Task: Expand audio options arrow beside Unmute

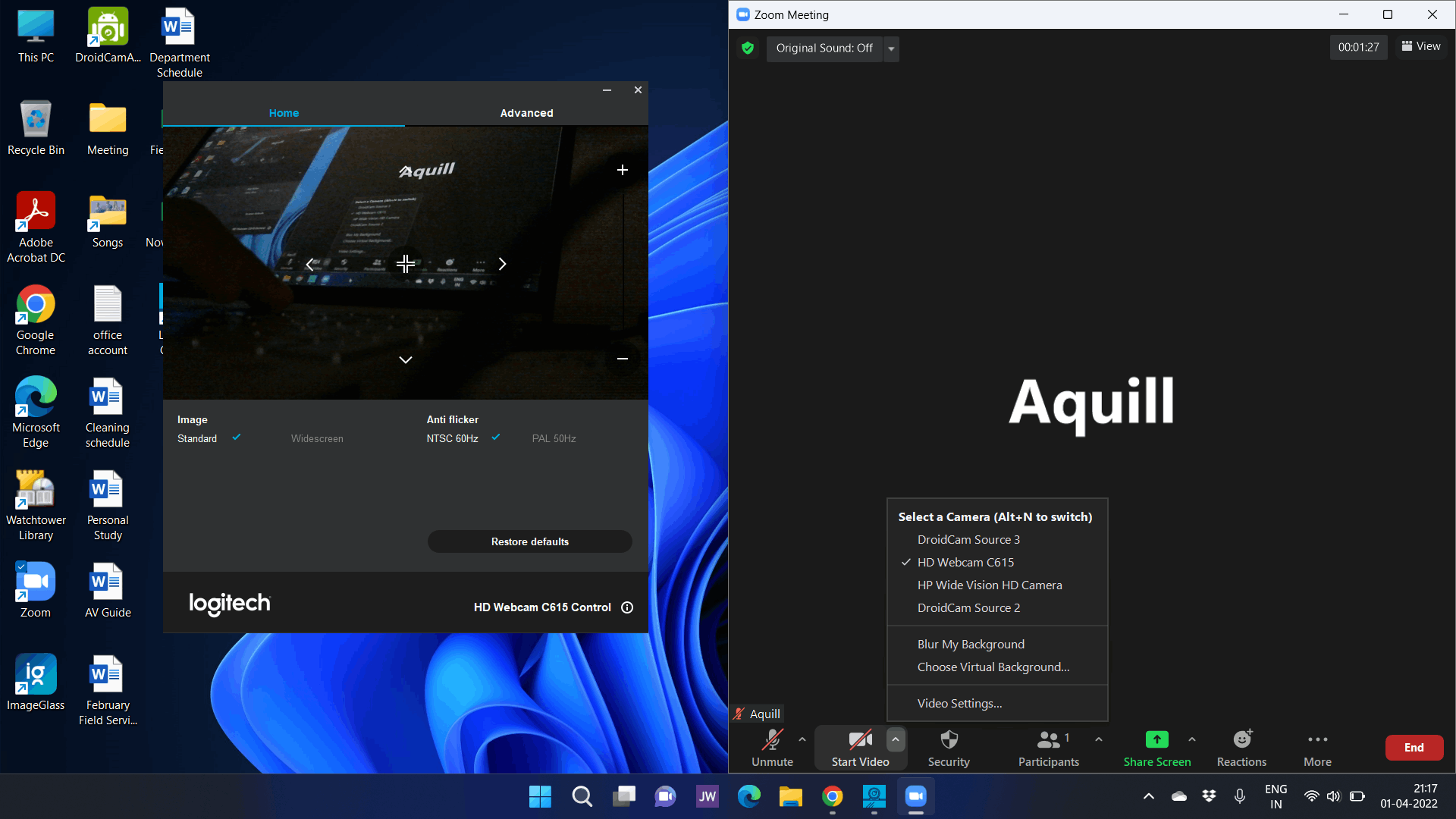Action: (x=802, y=739)
